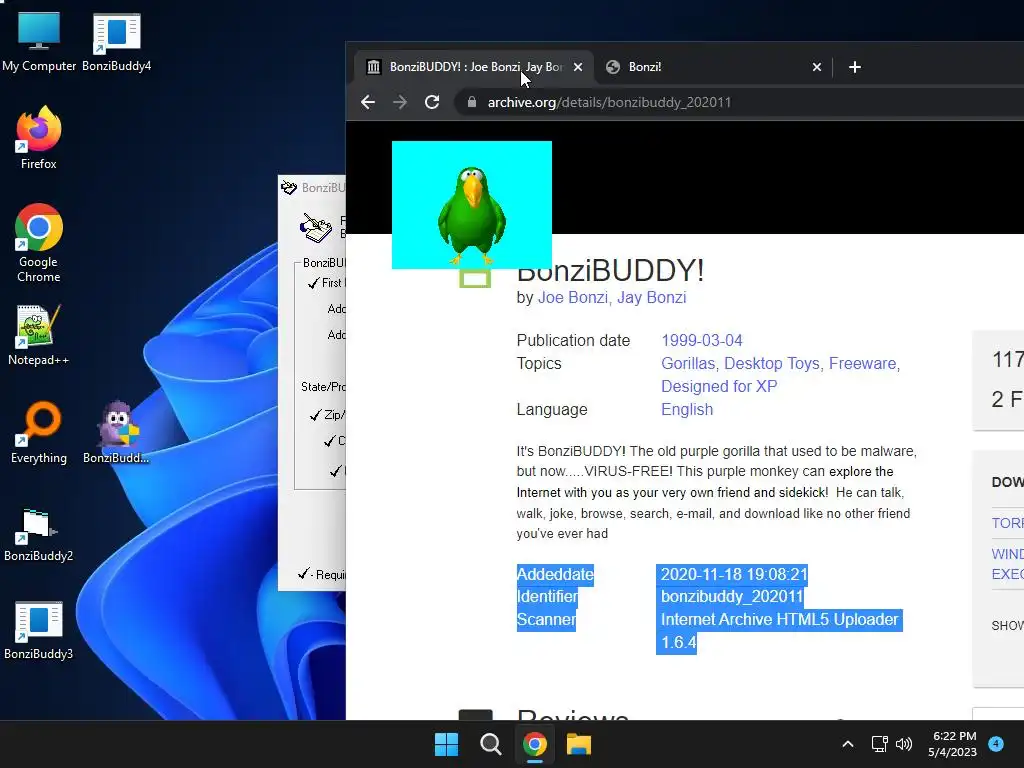Open a new Chrome tab

pyautogui.click(x=855, y=67)
